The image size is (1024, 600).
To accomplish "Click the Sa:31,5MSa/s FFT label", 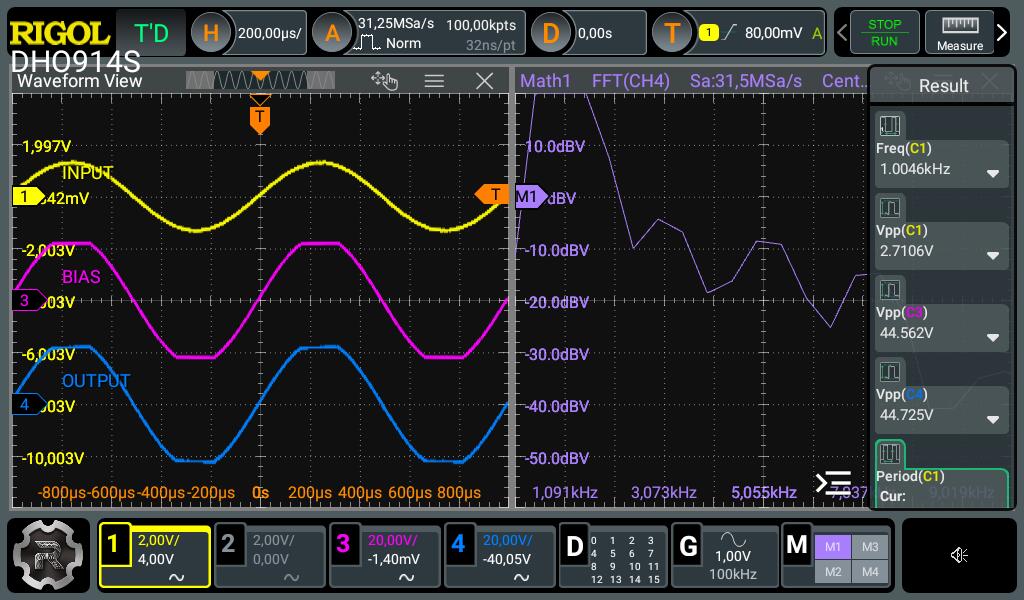I will pyautogui.click(x=745, y=81).
